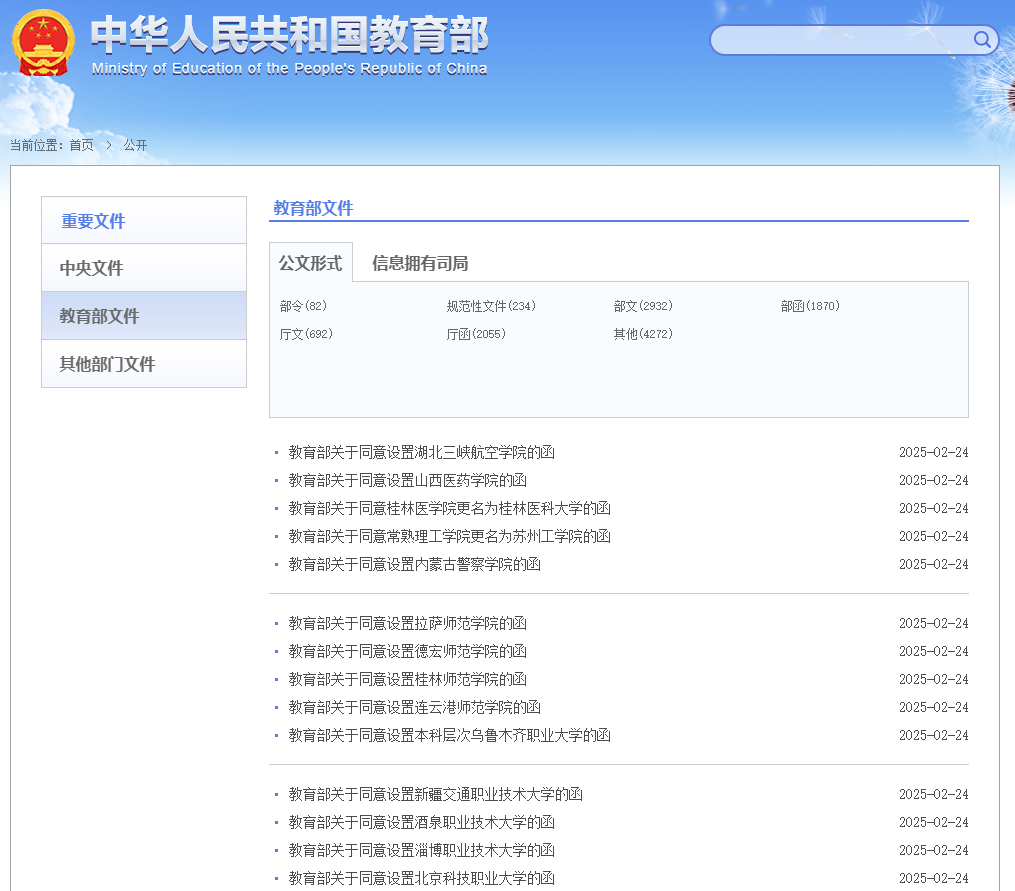Open the 拉萨师范学院 document link
1015x891 pixels.
(x=407, y=623)
